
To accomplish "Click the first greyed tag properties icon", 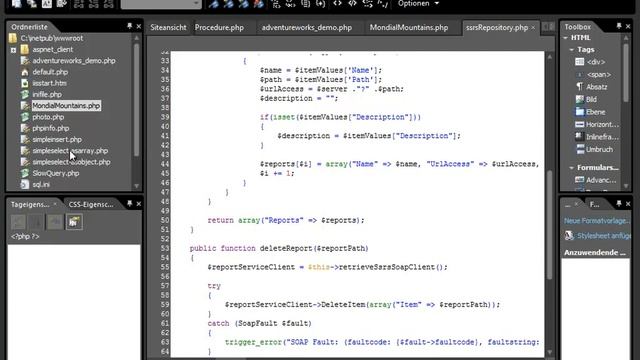I will [18, 222].
